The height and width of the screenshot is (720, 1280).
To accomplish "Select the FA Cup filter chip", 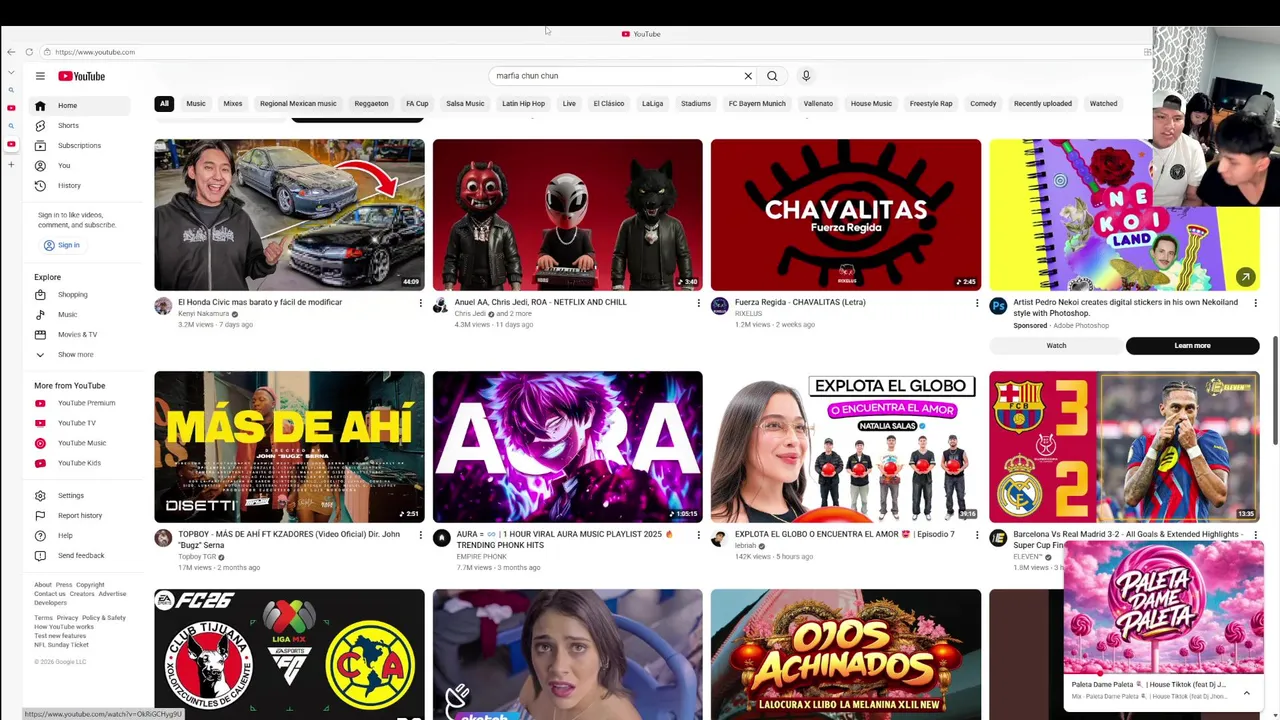I will (417, 103).
